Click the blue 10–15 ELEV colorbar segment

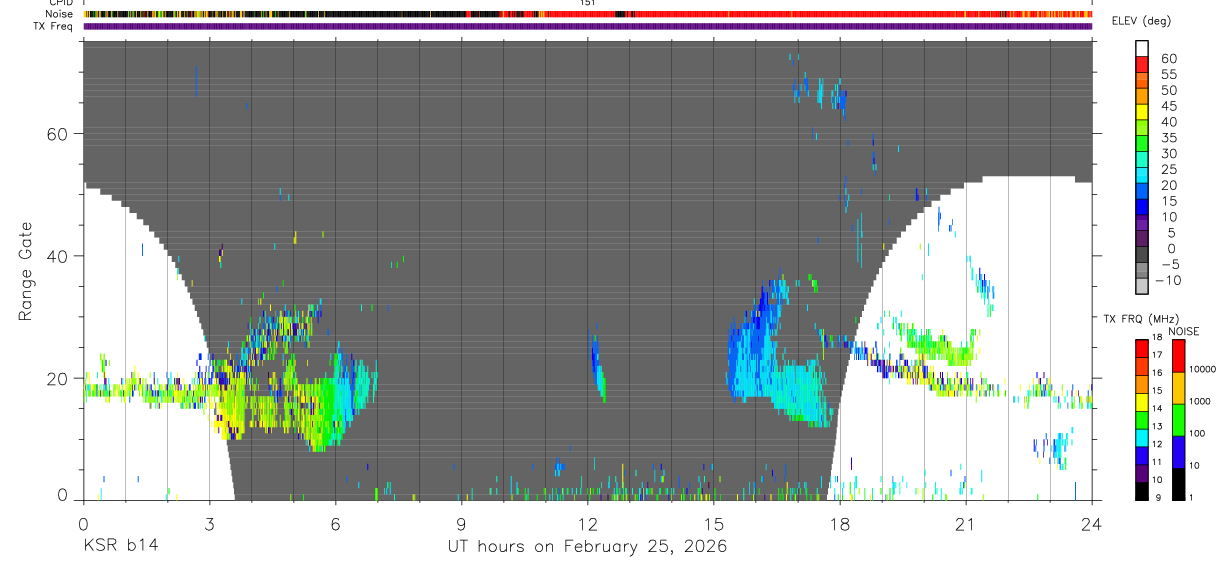1142,209
